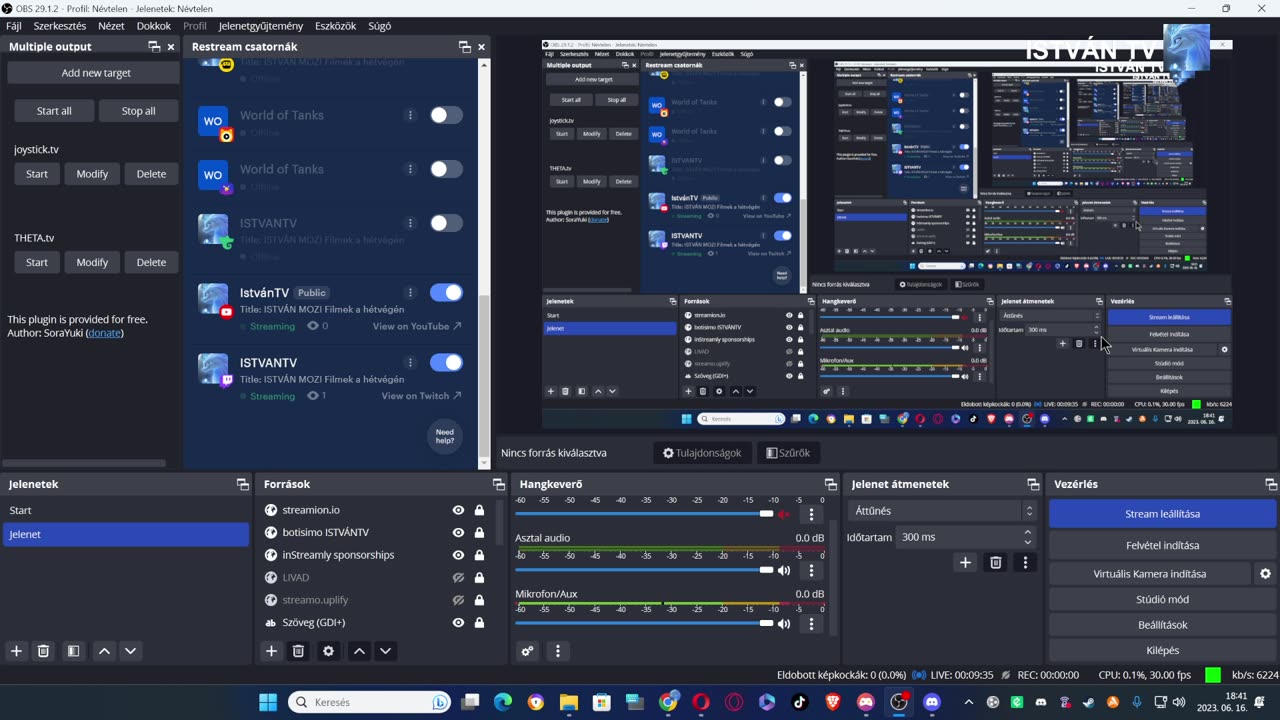
Task: Start recording with Felvétel indítása
Action: 1162,545
